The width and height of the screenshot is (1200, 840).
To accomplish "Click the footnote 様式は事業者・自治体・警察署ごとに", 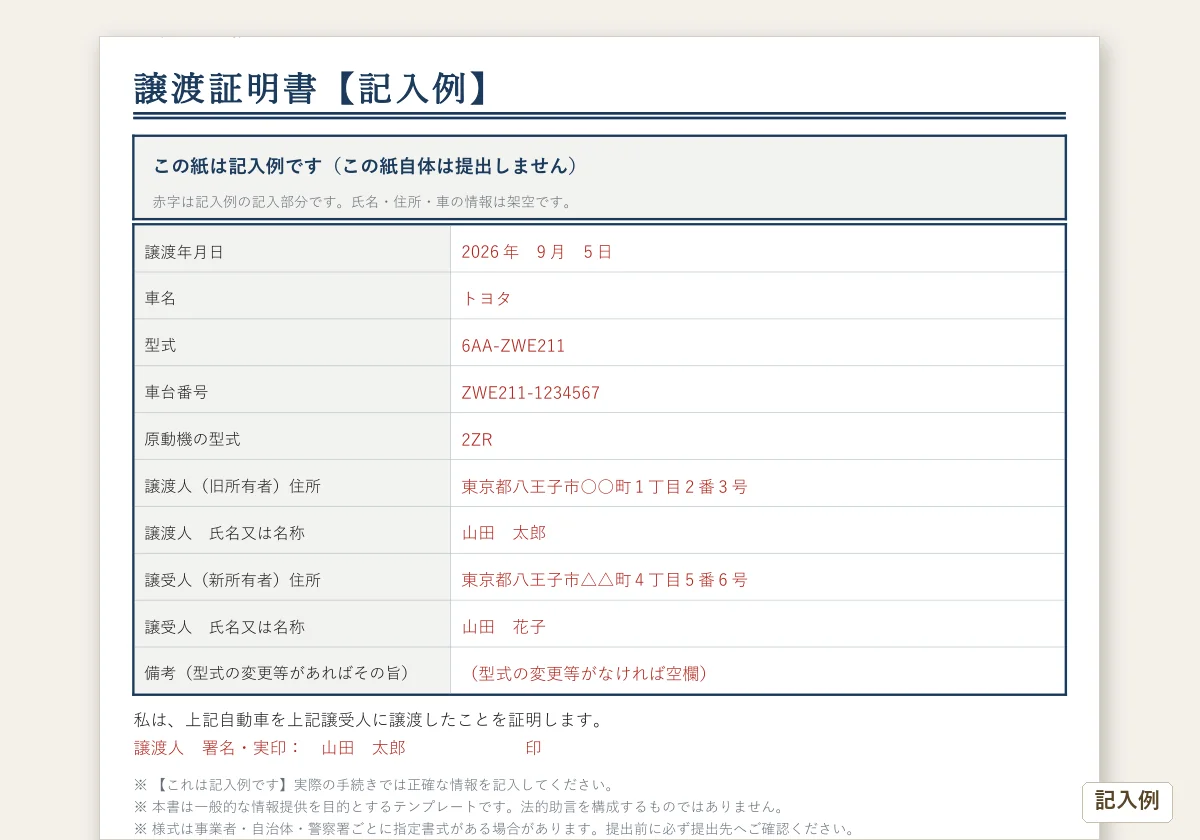I will coord(494,829).
